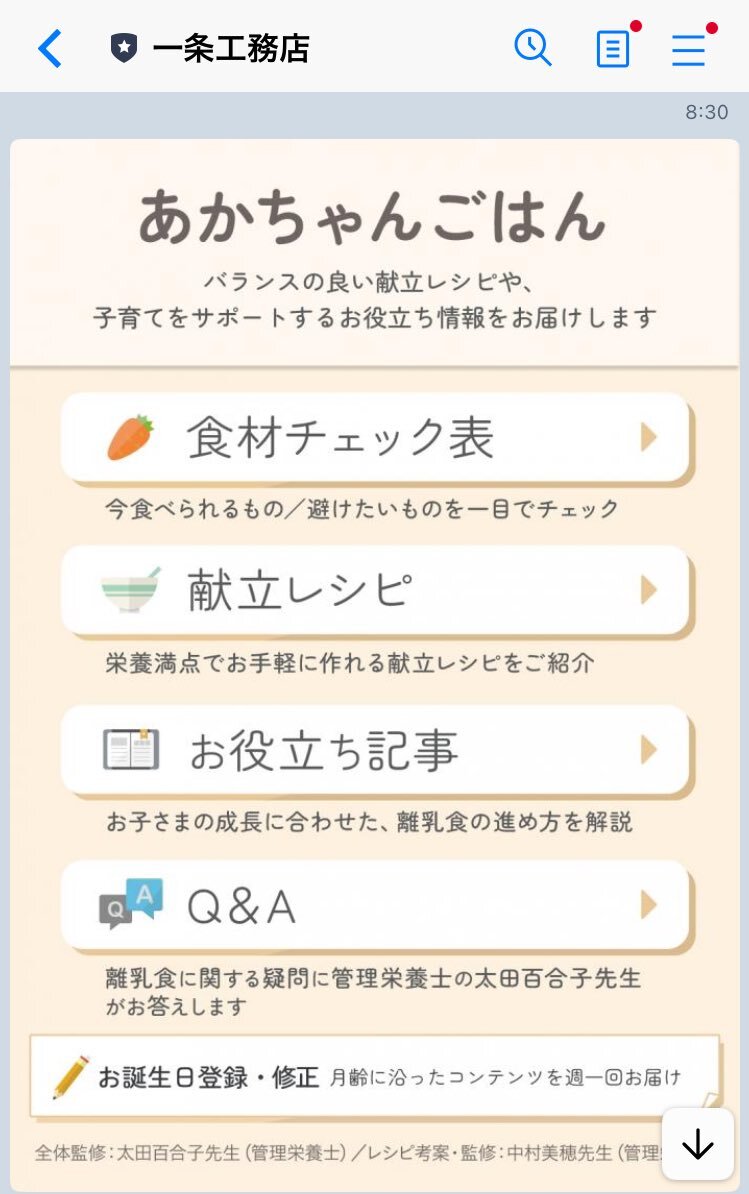
Task: Expand 献立レシピ via its arrow
Action: (649, 589)
